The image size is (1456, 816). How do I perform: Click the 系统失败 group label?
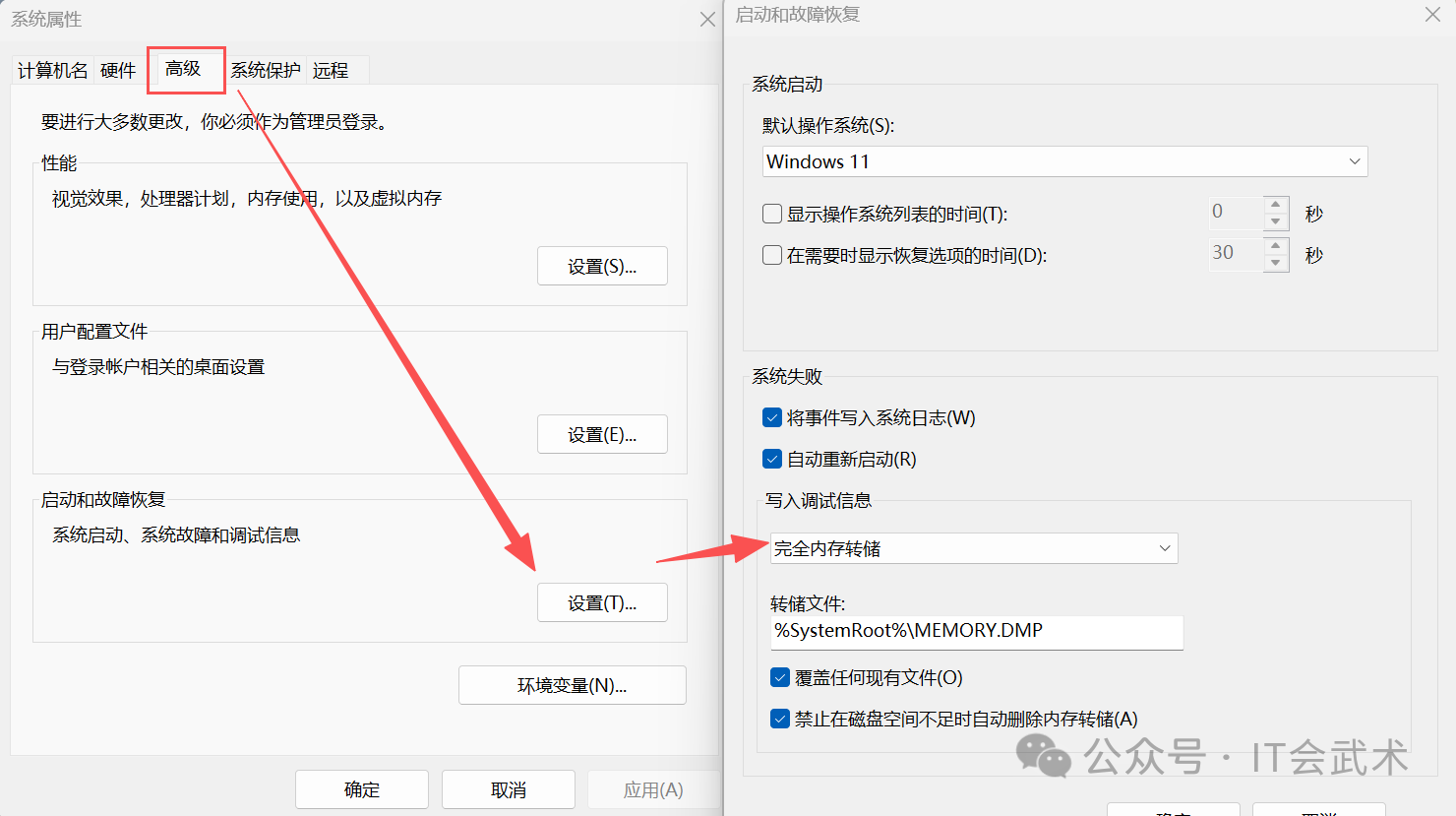787,376
